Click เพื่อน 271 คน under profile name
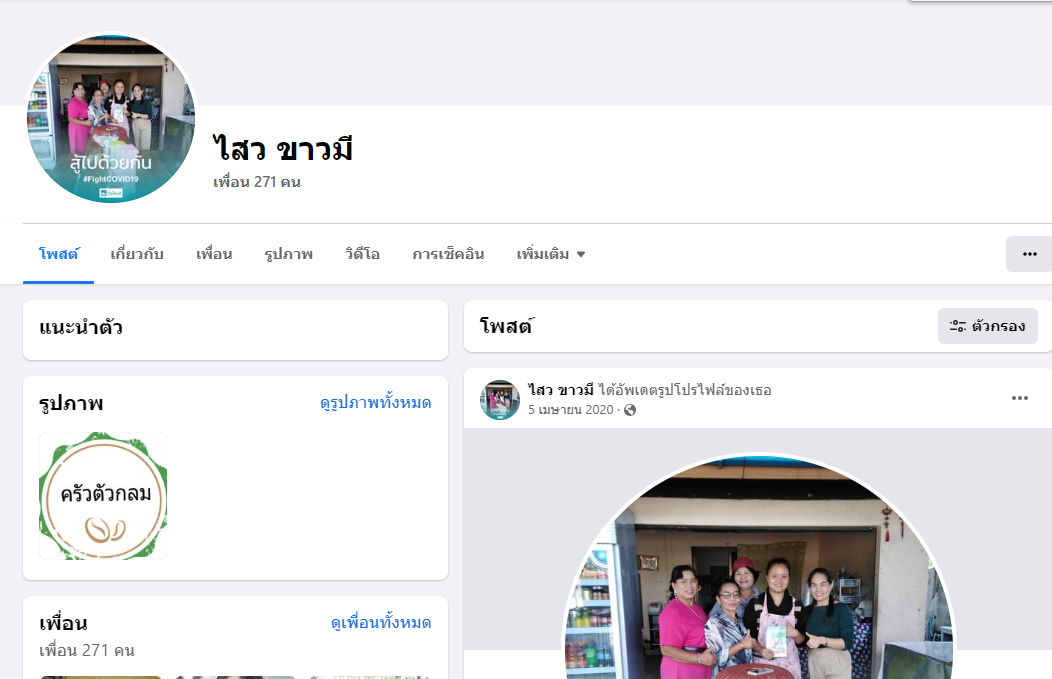Screen dimensions: 1052x679 257,182
